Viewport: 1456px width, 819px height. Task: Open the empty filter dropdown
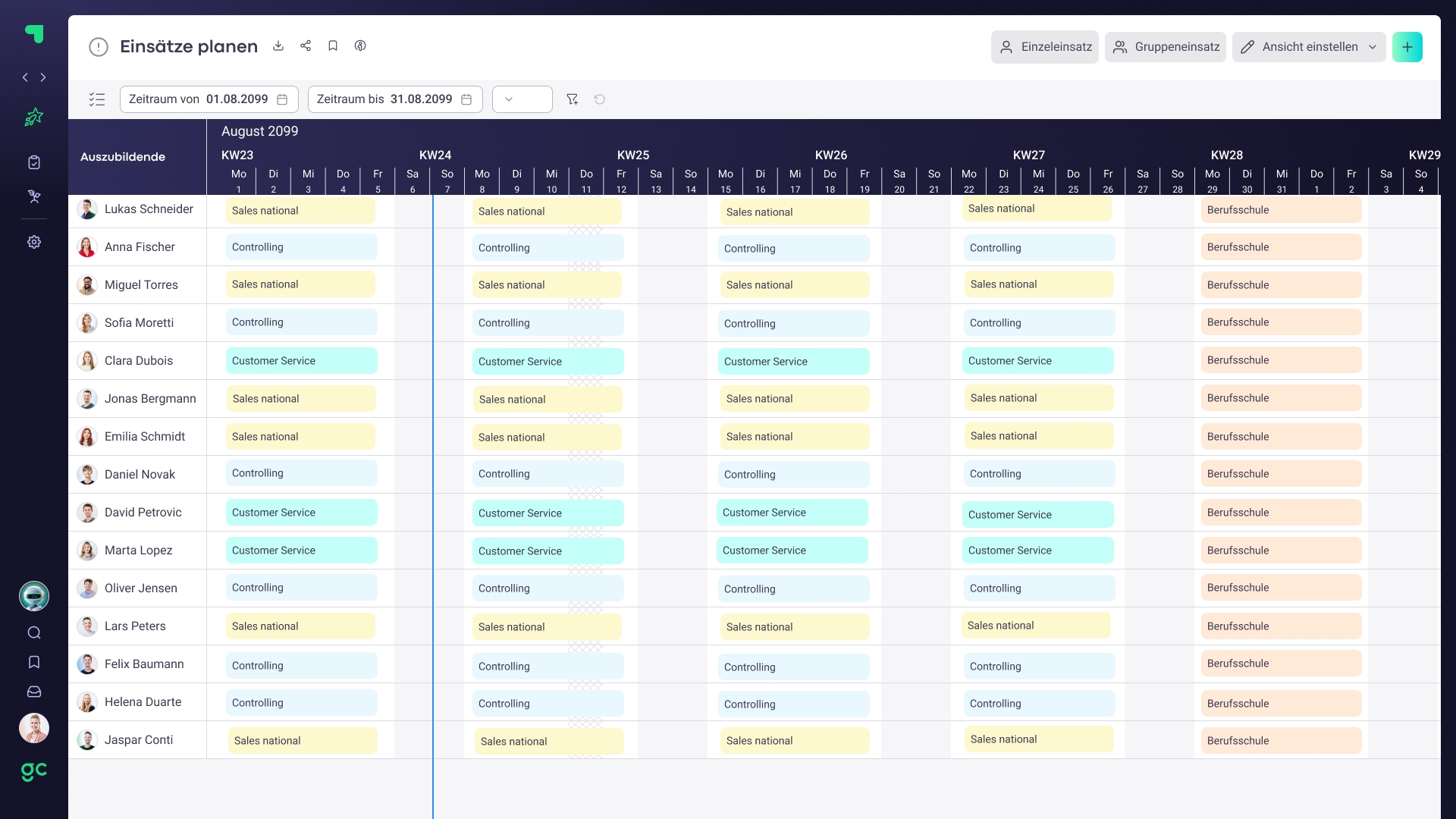coord(522,99)
